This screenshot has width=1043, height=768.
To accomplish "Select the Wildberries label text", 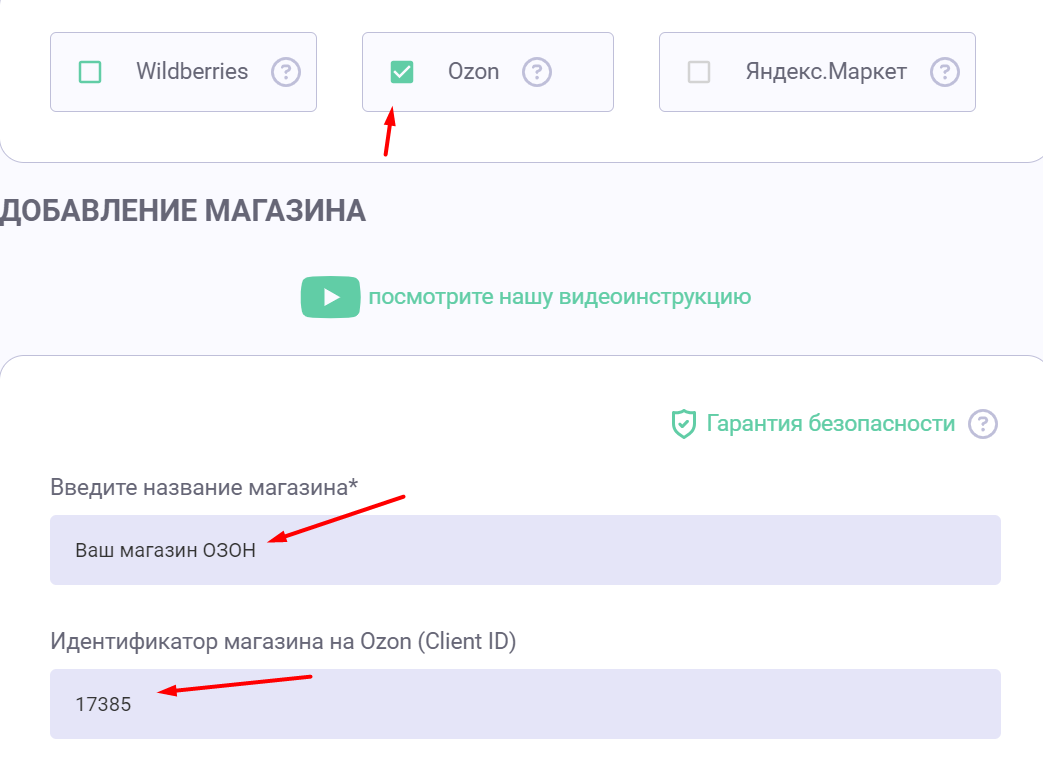I will tap(192, 71).
